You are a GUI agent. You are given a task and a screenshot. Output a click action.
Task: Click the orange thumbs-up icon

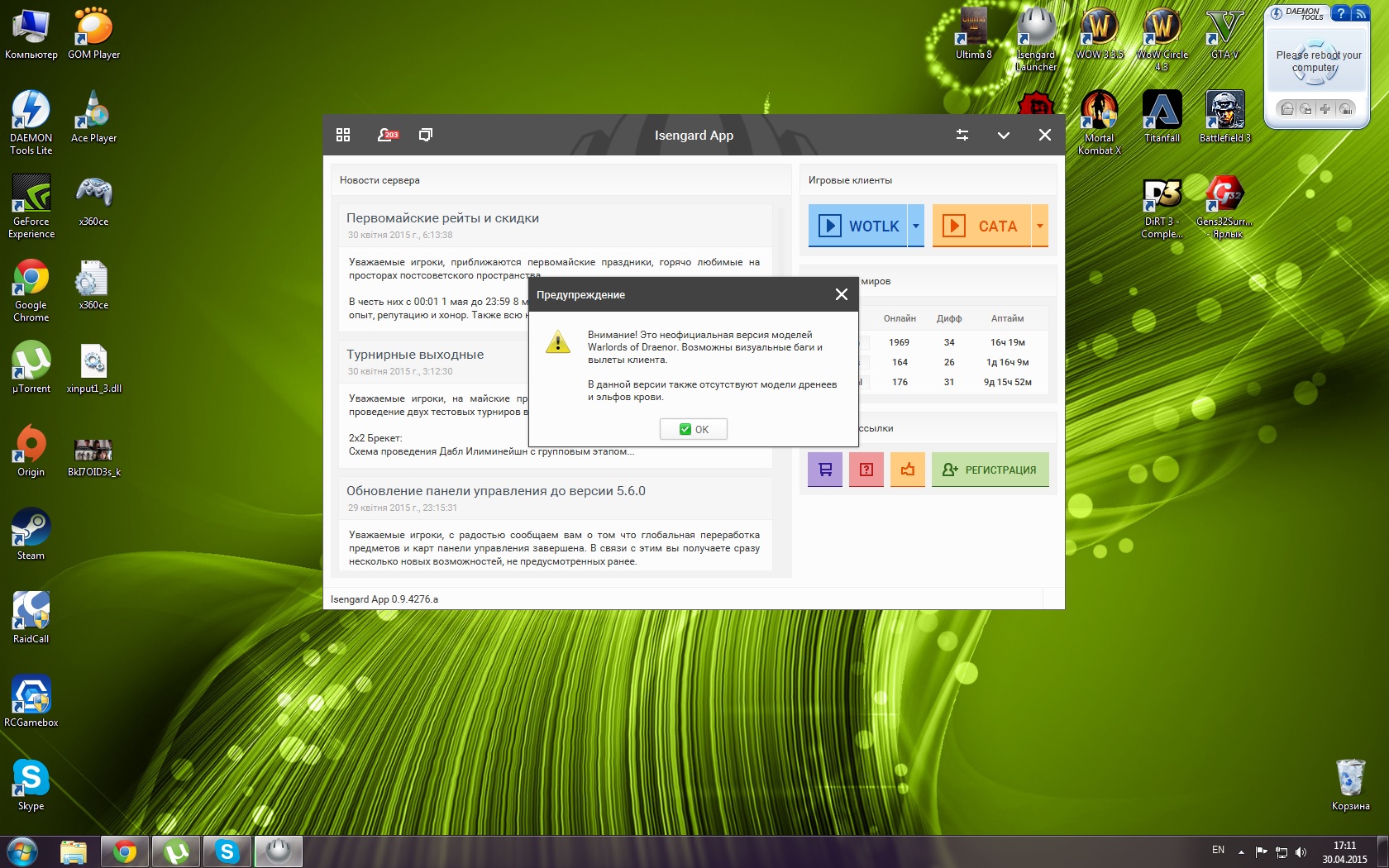907,470
